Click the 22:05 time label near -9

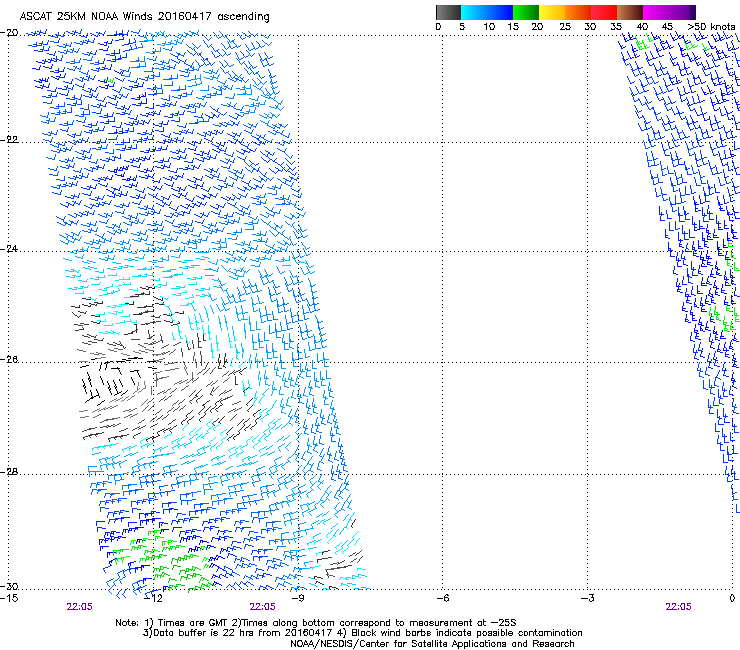[262, 607]
